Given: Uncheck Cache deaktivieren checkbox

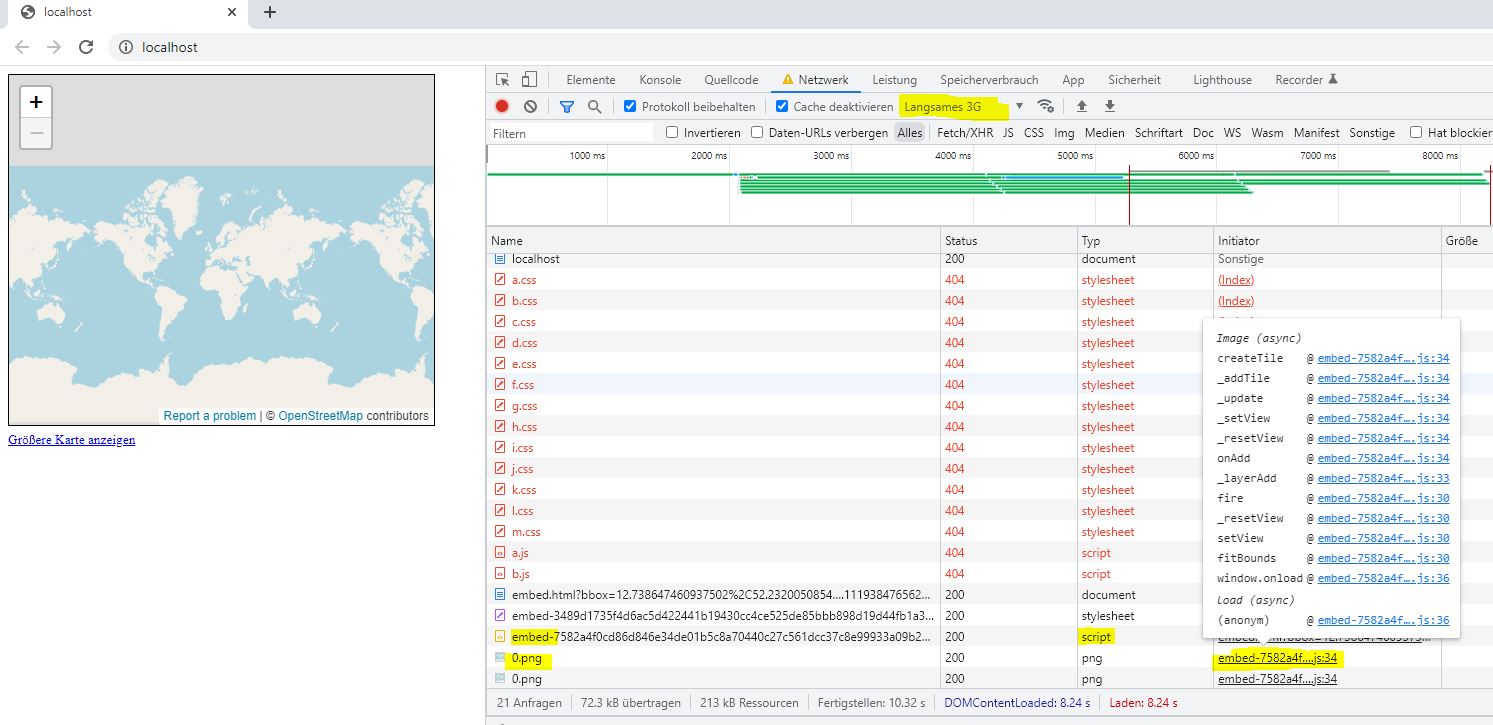Looking at the screenshot, I should (x=782, y=107).
